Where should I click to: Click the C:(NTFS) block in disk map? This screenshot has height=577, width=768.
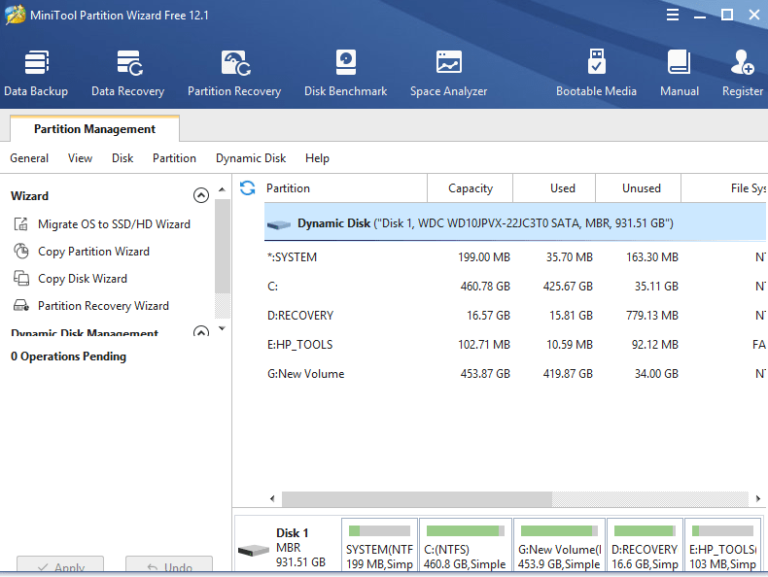465,546
